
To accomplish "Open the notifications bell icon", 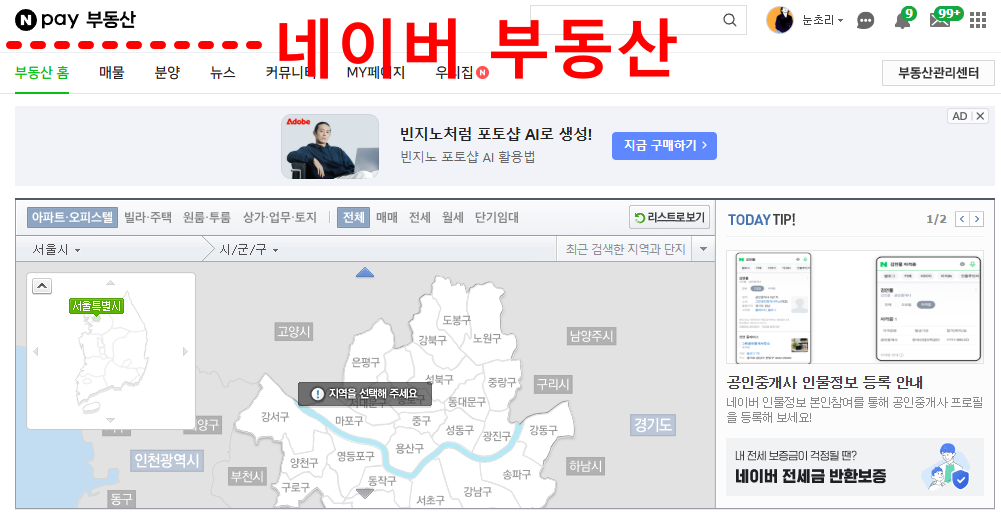I will coord(902,20).
